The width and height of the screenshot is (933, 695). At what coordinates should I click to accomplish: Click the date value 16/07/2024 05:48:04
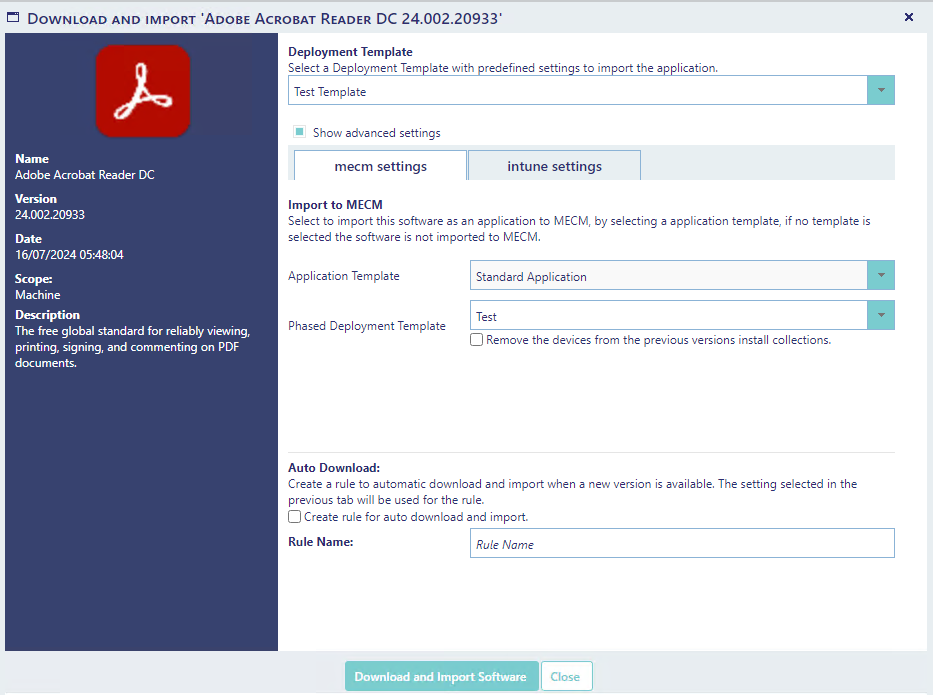69,255
